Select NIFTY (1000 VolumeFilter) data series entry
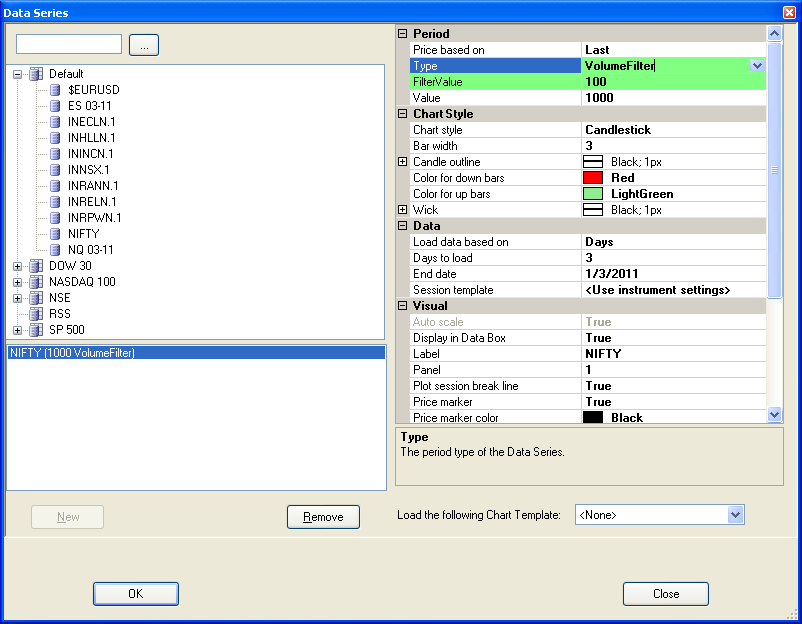 click(196, 352)
